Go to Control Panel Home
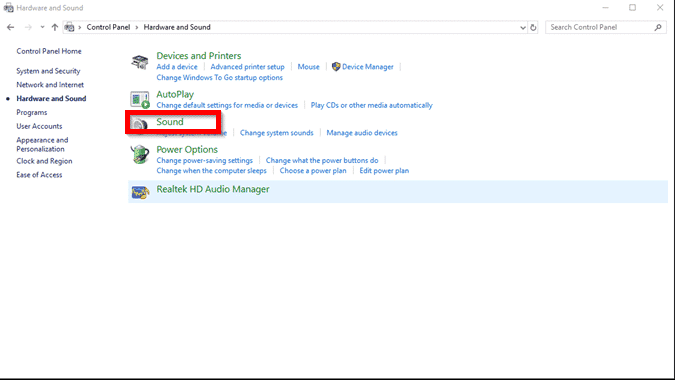This screenshot has width=675, height=380. coord(49,51)
